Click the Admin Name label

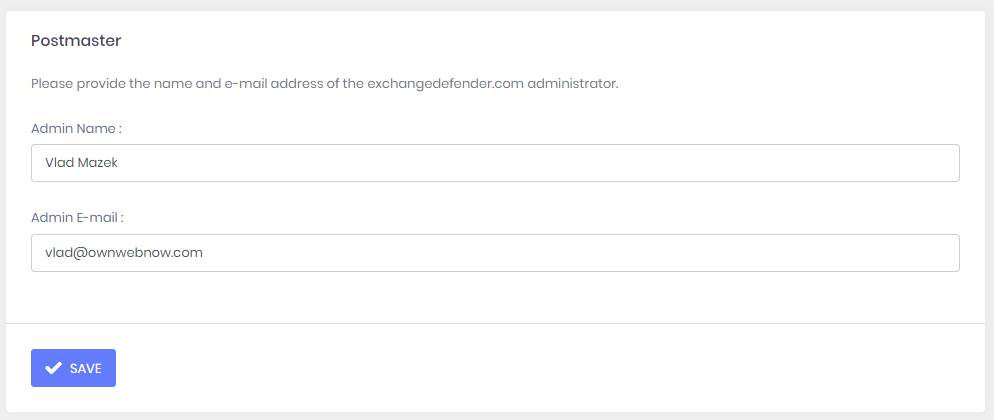77,129
